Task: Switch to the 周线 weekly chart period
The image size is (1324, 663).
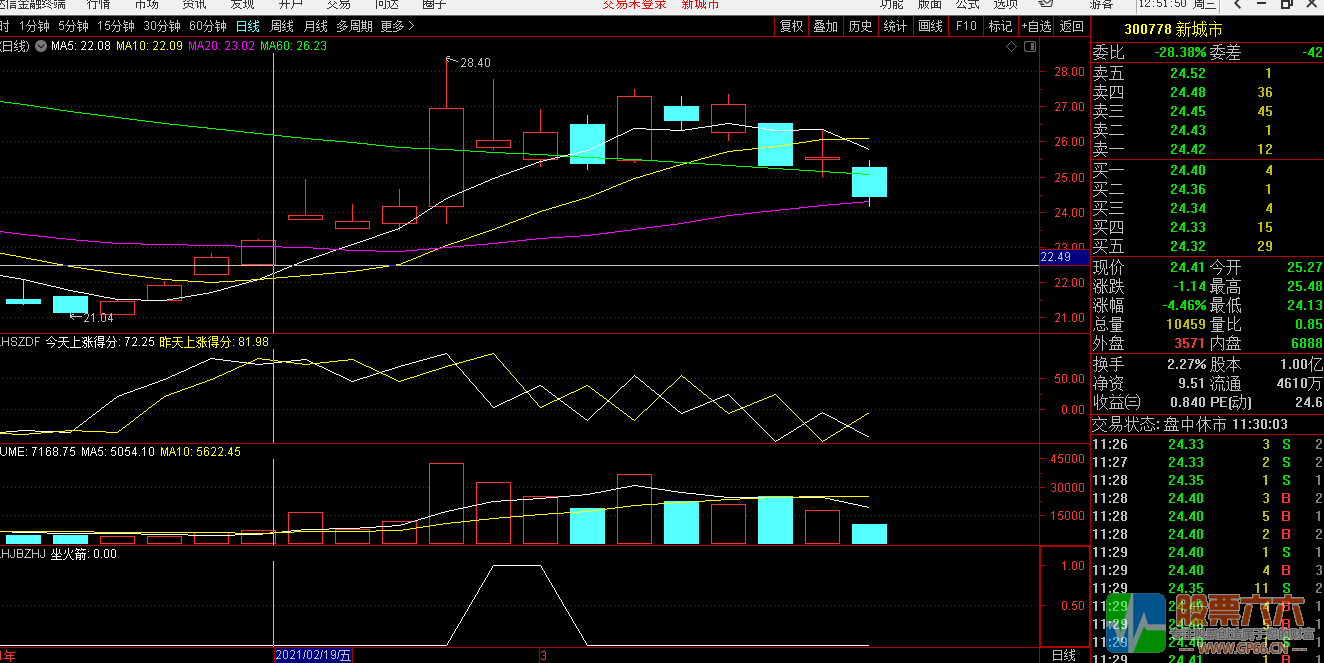Action: (282, 26)
